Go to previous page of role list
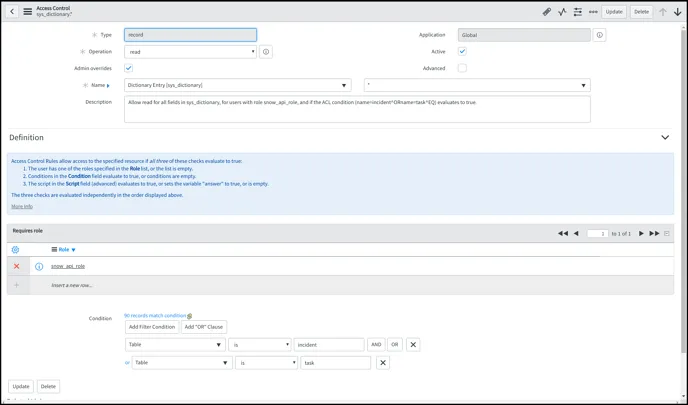Screen dimensions: 688x405 [576, 233]
